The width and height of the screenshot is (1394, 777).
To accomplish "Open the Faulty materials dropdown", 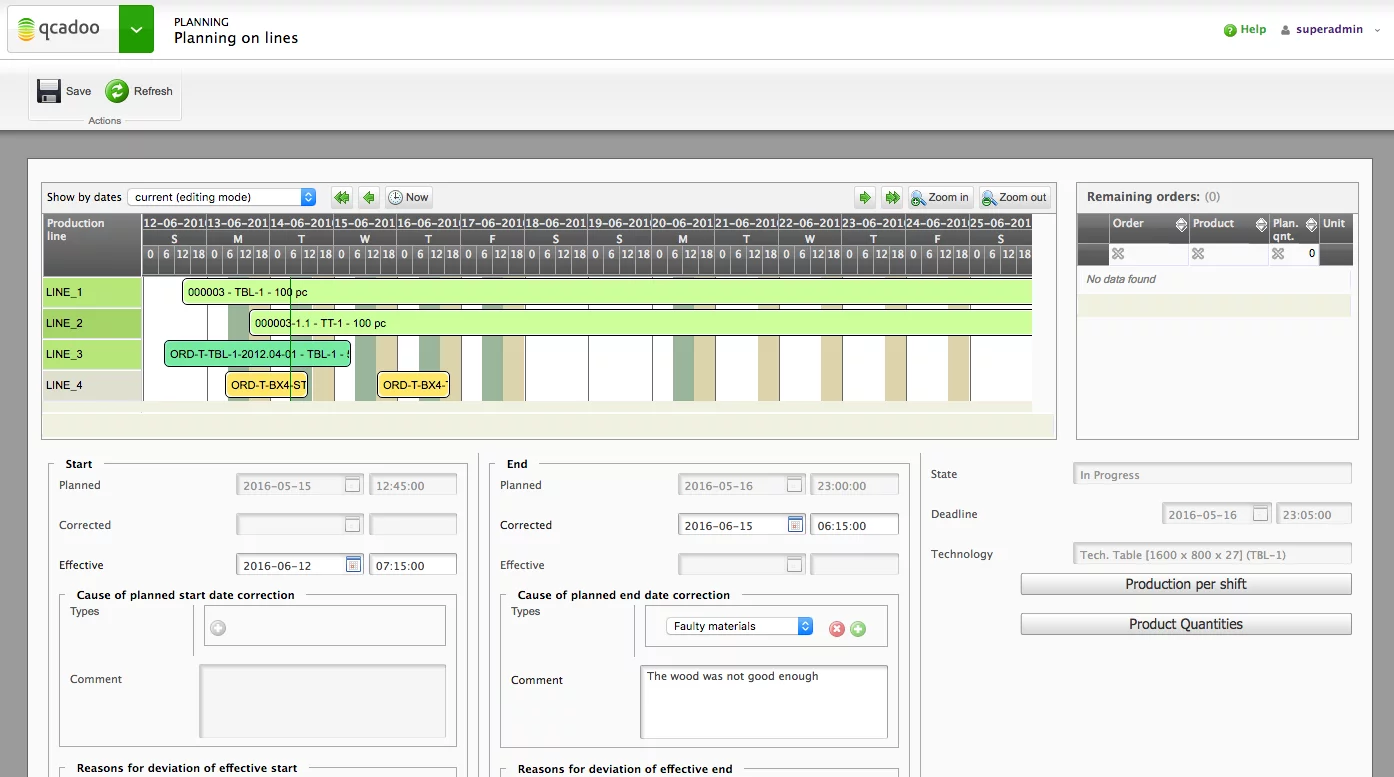I will coord(740,626).
